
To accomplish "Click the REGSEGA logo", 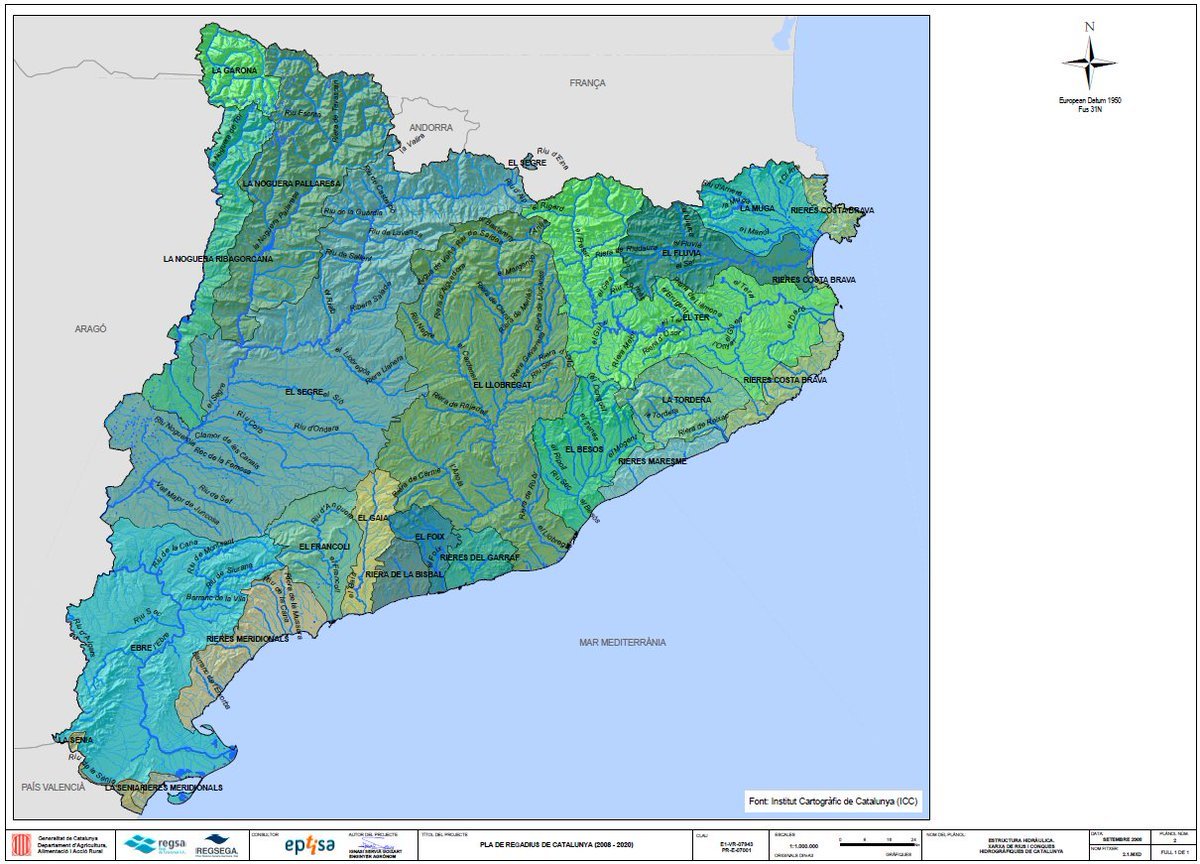I will pyautogui.click(x=215, y=846).
